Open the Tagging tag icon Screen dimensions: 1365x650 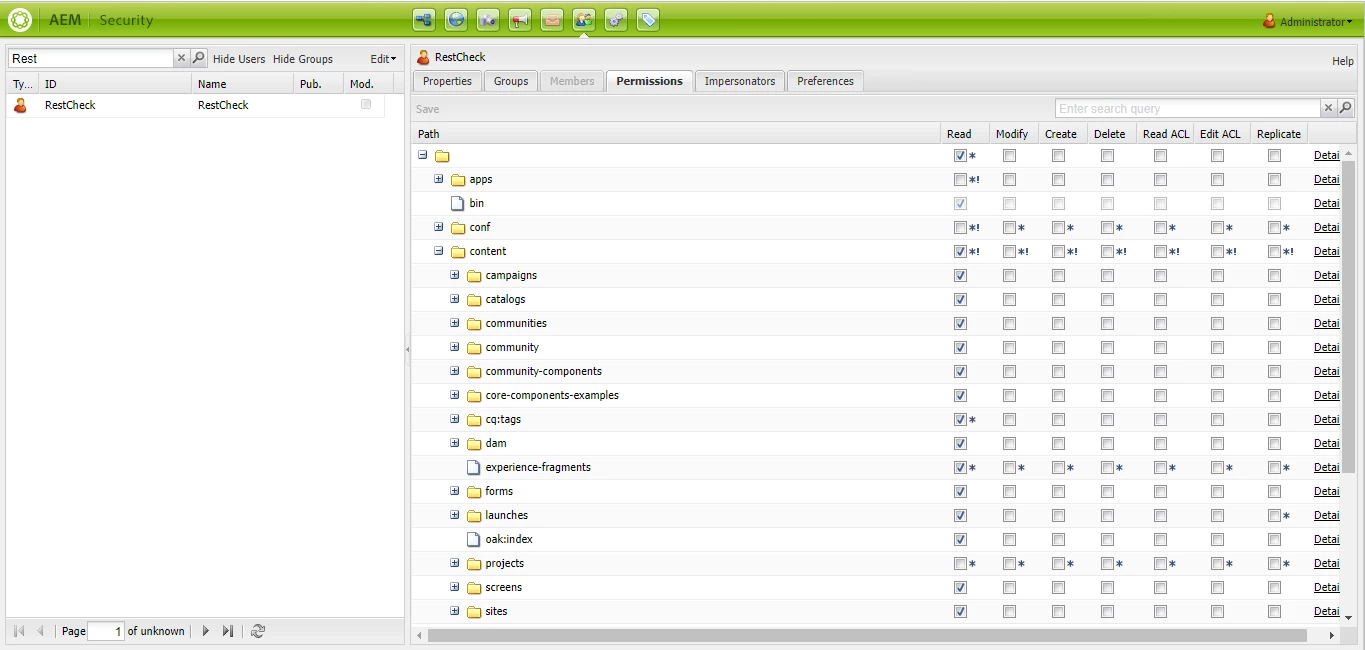[648, 19]
